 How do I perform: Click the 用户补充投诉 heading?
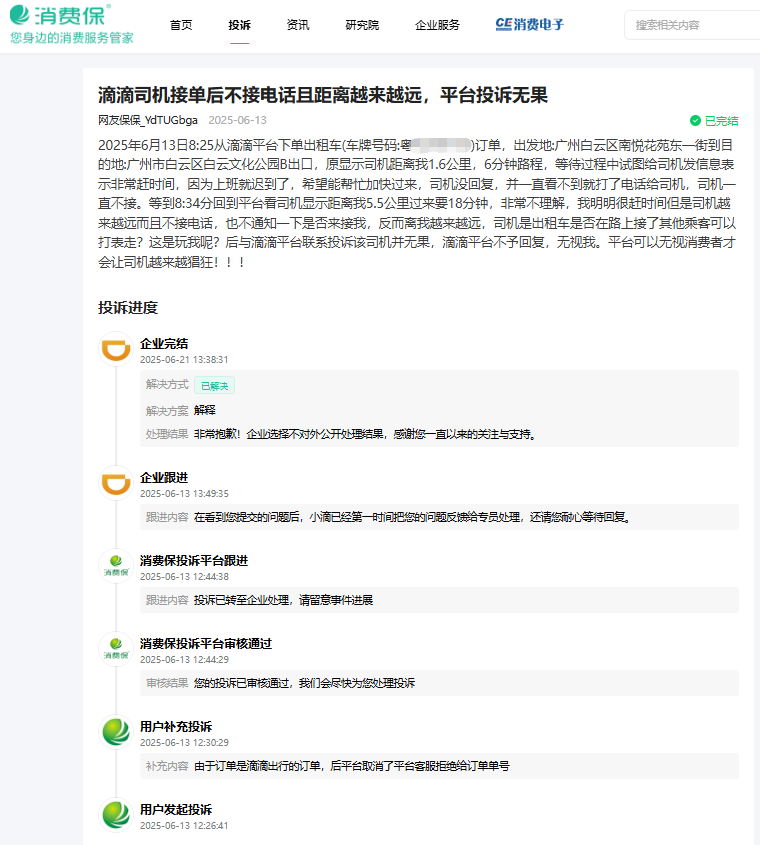click(176, 726)
